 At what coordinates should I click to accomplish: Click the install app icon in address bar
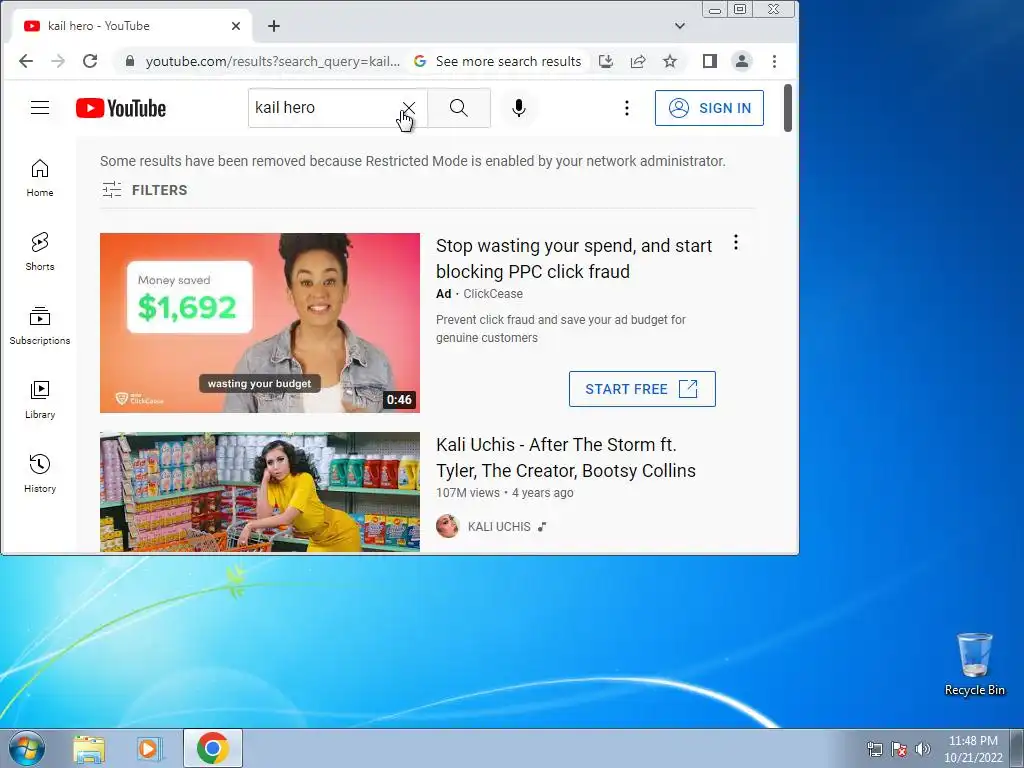coord(606,61)
